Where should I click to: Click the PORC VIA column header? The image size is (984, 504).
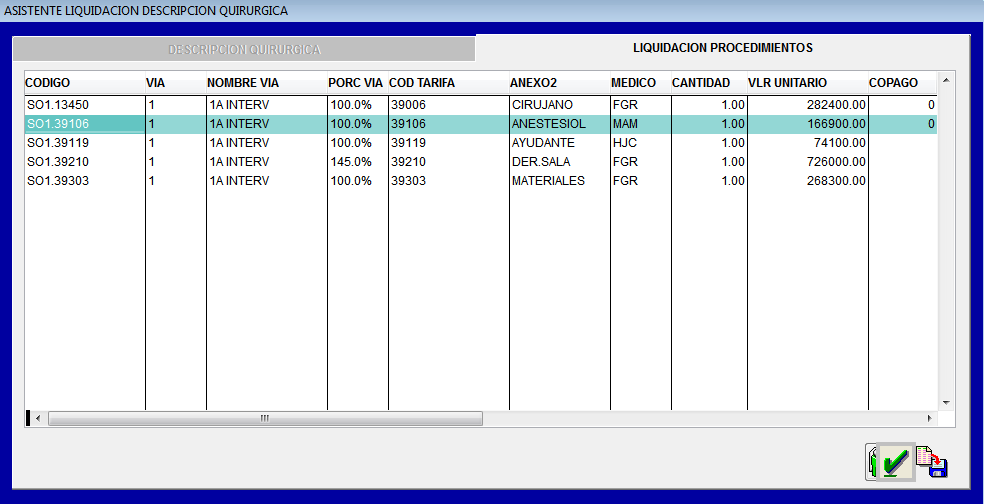click(x=358, y=83)
